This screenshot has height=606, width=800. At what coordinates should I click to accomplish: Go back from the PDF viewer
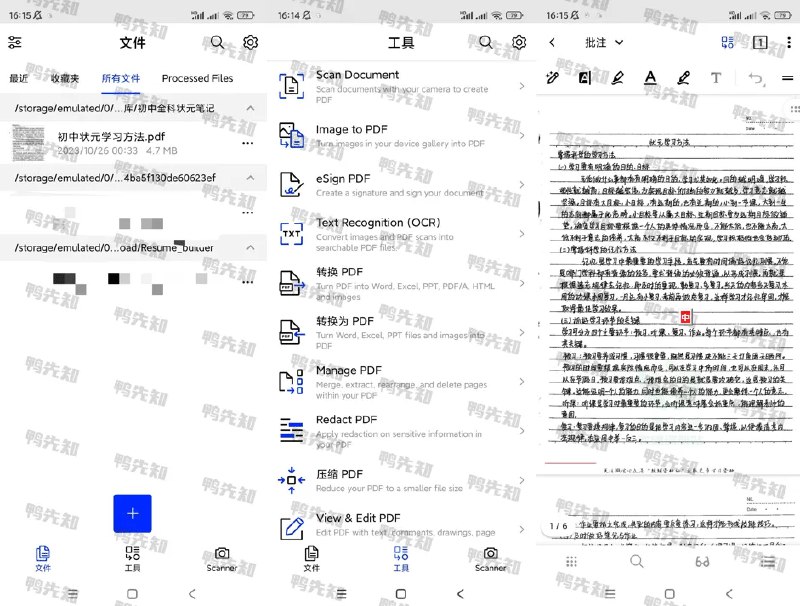[552, 42]
